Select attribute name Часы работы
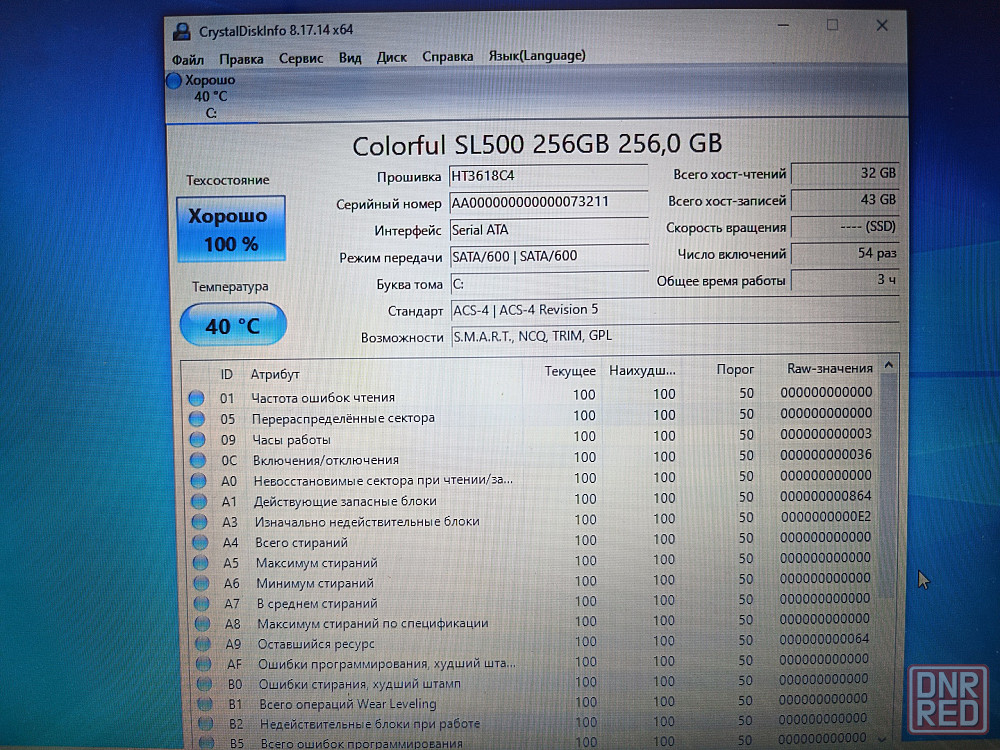The image size is (1000, 750). click(x=291, y=440)
